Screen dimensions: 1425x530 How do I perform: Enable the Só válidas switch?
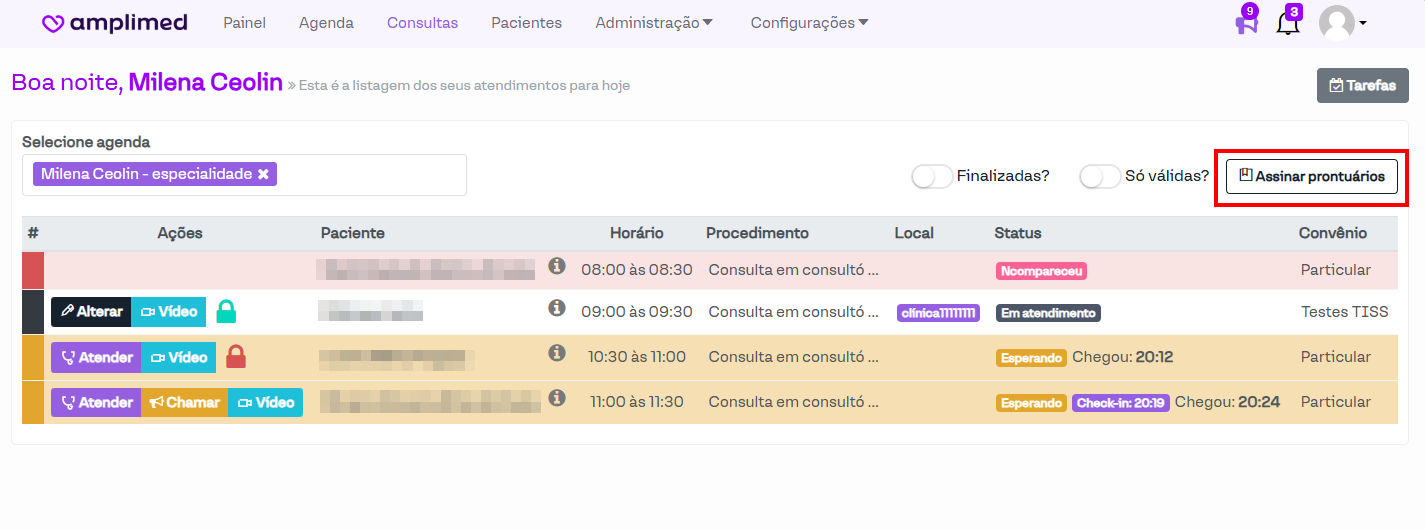click(1099, 176)
